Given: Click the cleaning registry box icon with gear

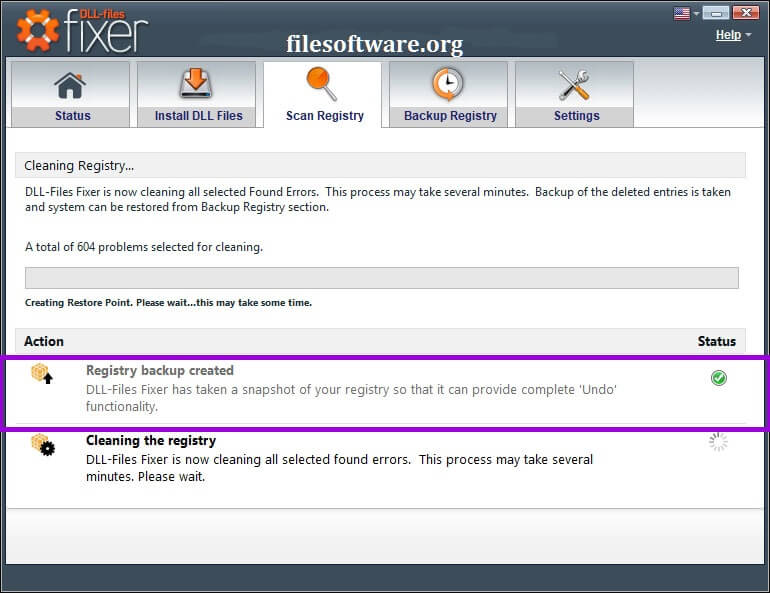Looking at the screenshot, I should click(x=43, y=445).
